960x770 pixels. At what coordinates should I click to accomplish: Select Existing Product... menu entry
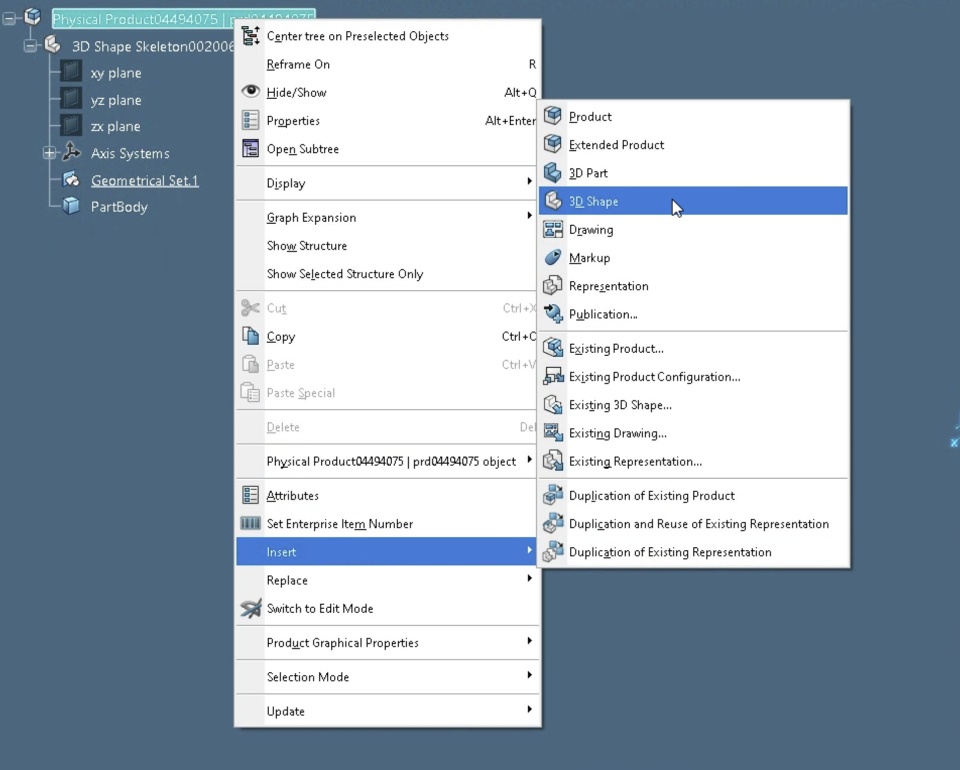point(616,349)
